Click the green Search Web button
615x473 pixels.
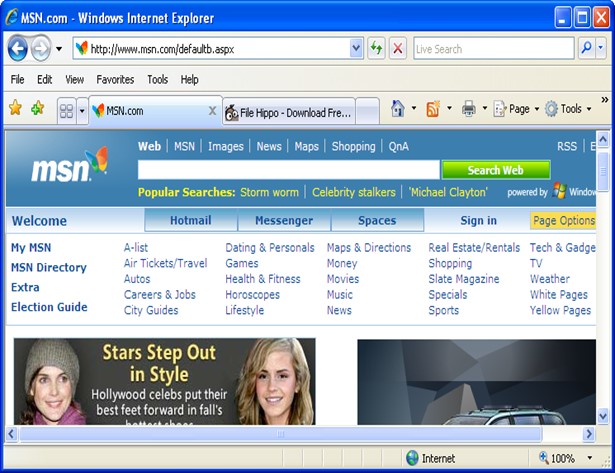click(496, 170)
